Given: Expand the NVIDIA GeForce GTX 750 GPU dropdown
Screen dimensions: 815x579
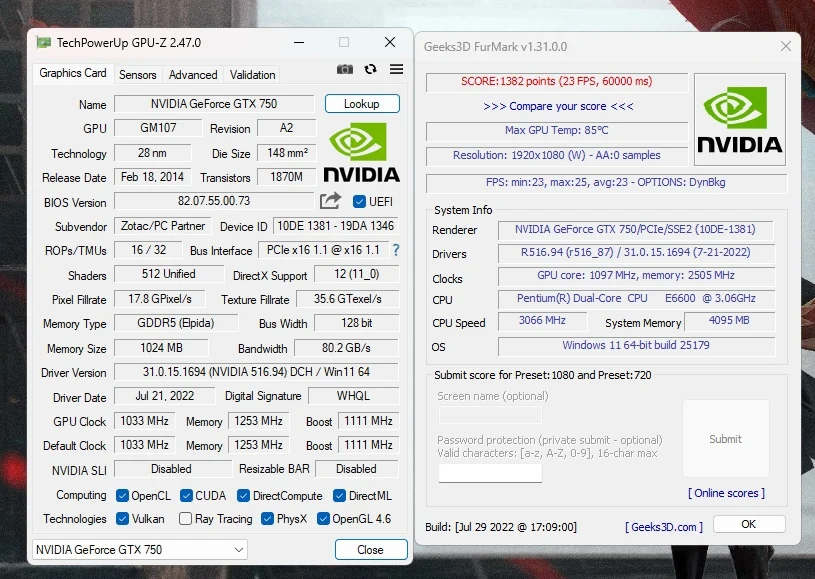Looking at the screenshot, I should tap(139, 549).
